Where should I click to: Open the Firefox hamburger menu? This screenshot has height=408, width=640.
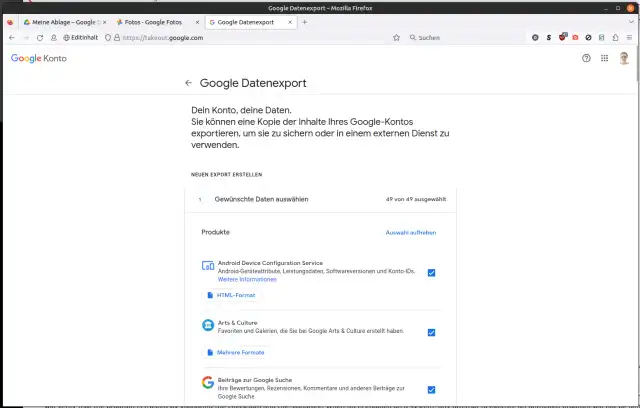[628, 37]
